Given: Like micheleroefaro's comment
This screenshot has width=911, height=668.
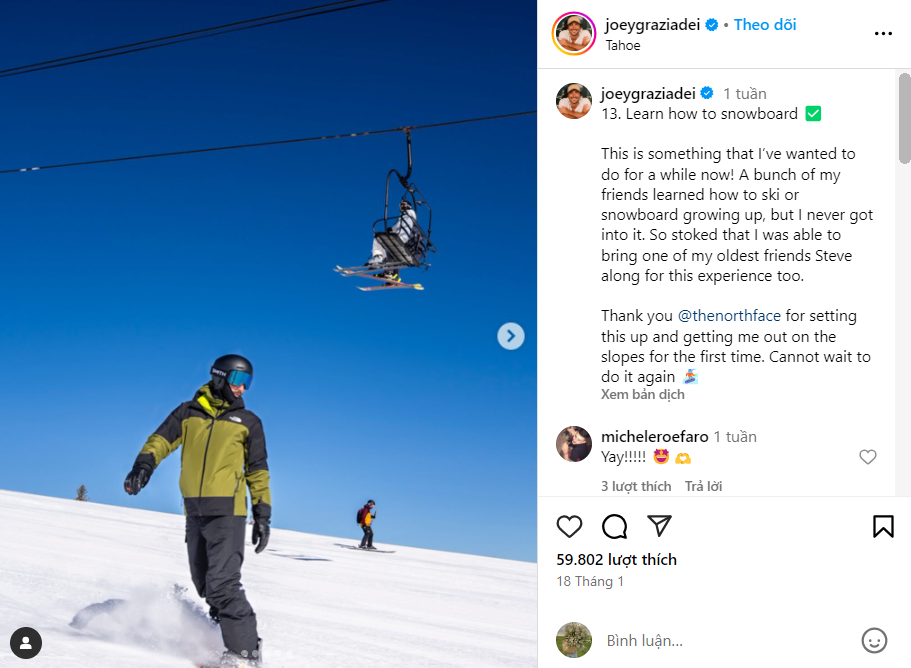Looking at the screenshot, I should coord(867,457).
